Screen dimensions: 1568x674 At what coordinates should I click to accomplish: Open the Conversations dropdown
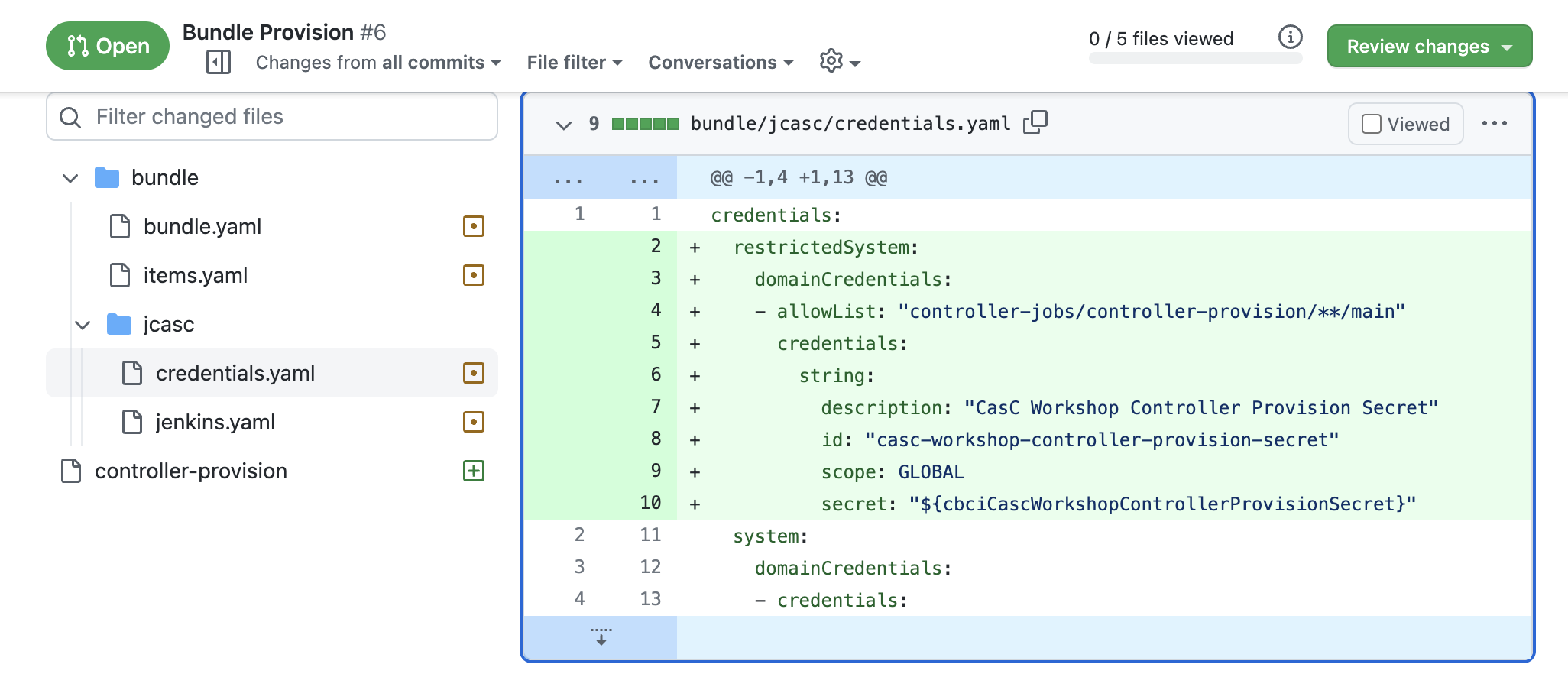click(x=721, y=63)
